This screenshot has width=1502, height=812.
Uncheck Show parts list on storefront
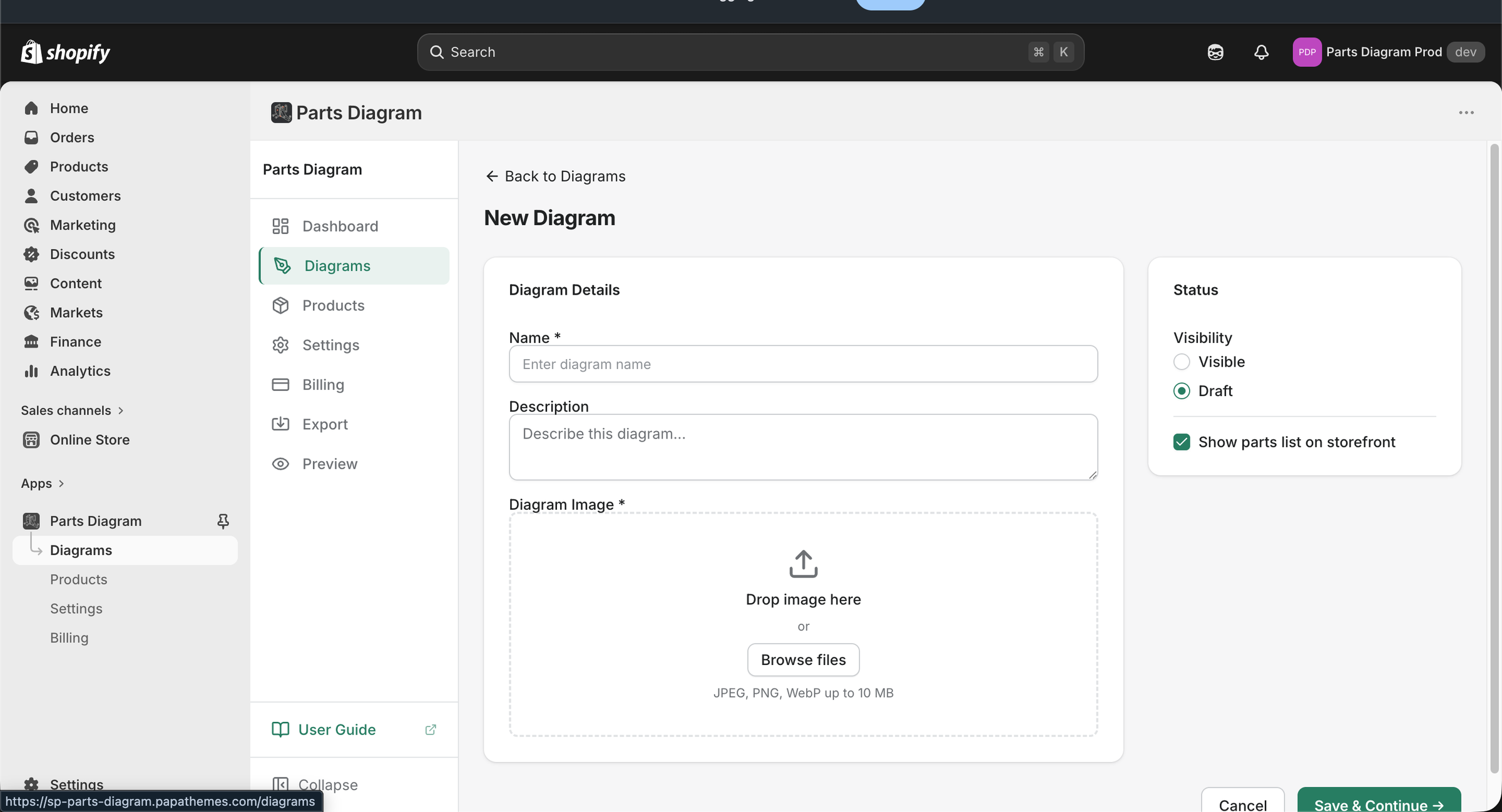pos(1182,442)
